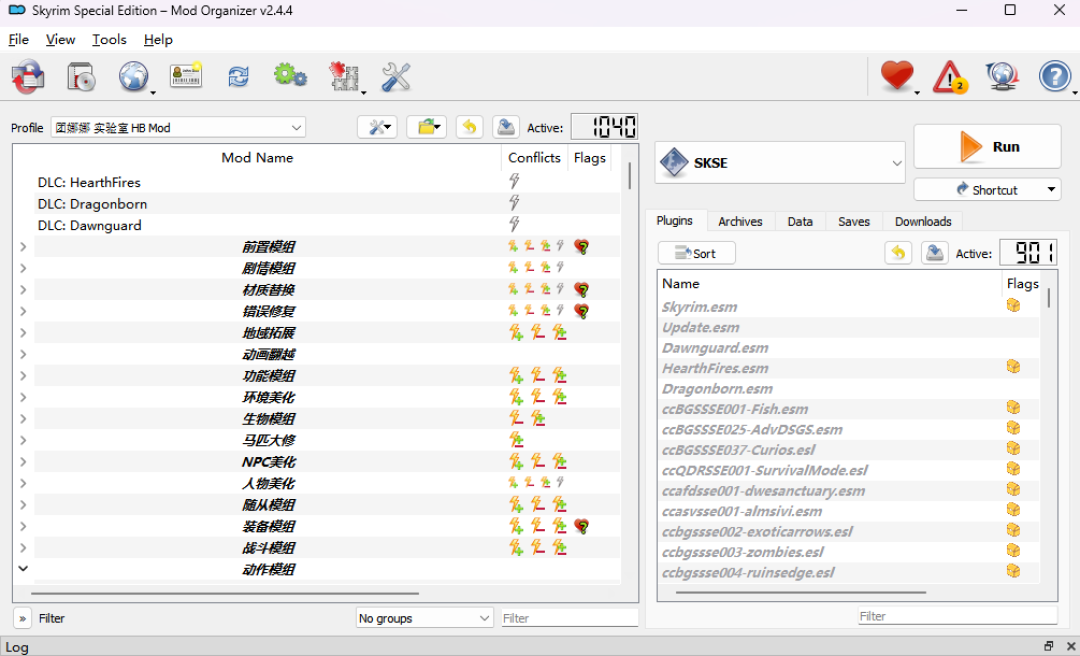Click the flag icon on 前置模组 row
Image resolution: width=1080 pixels, height=656 pixels.
point(582,247)
